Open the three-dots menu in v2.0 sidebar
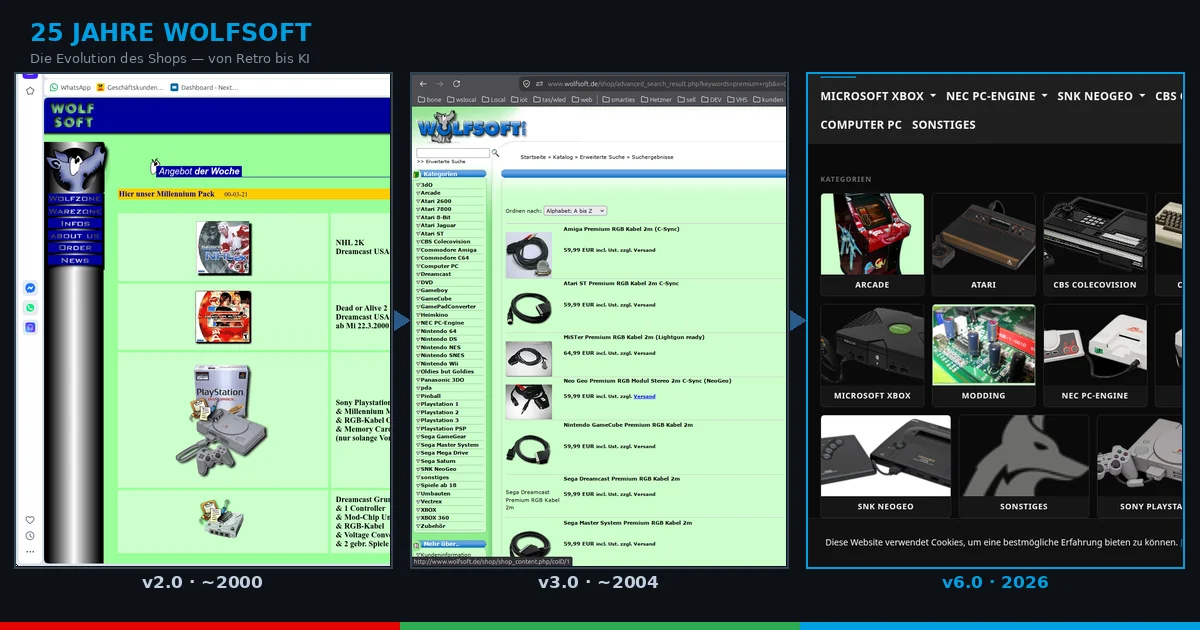Image resolution: width=1200 pixels, height=630 pixels. [x=30, y=551]
